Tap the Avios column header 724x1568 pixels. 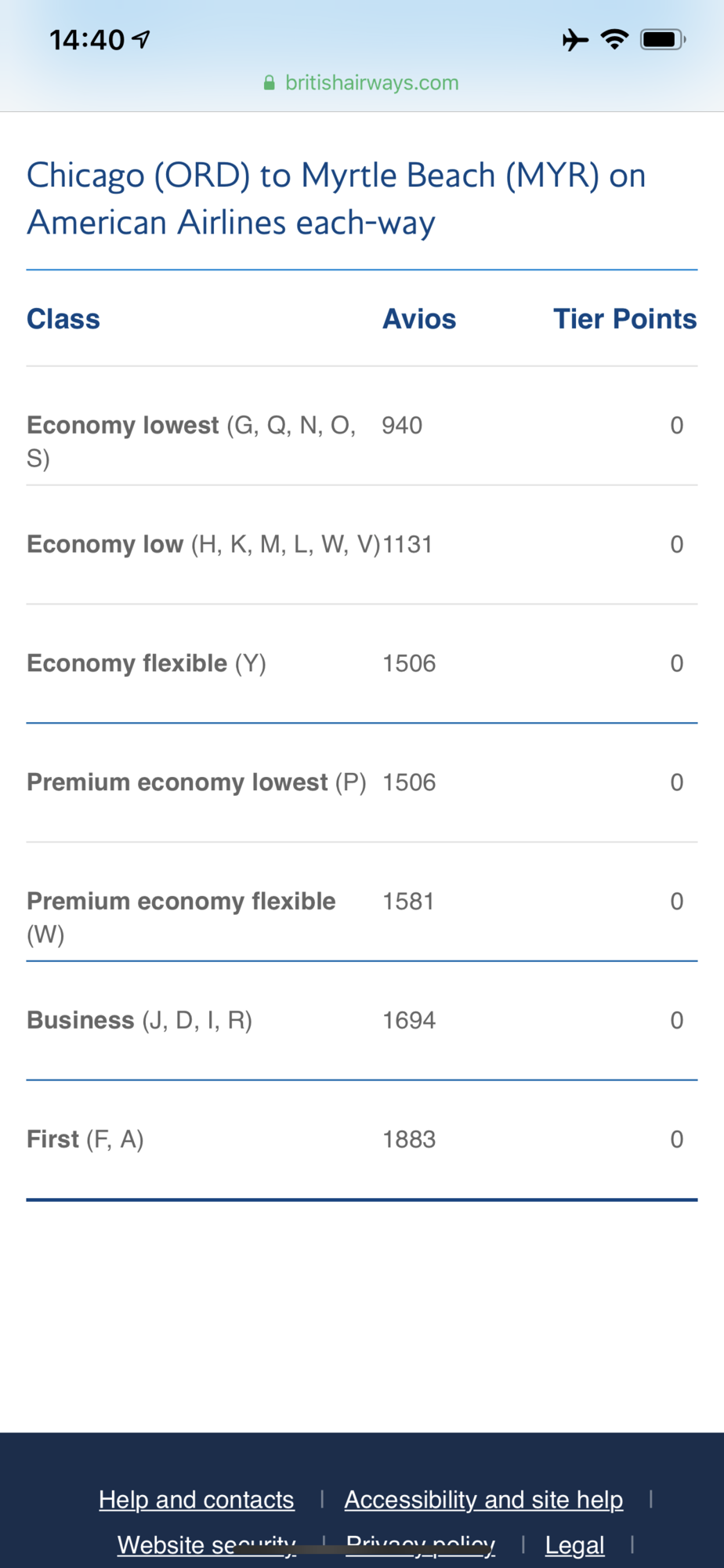pyautogui.click(x=419, y=319)
